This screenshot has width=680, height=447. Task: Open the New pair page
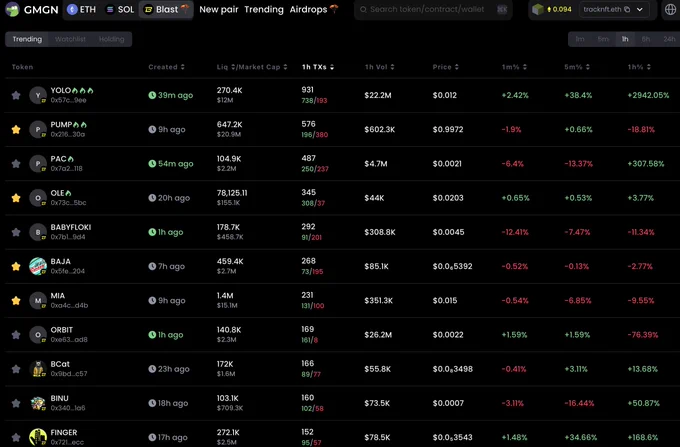tap(219, 9)
